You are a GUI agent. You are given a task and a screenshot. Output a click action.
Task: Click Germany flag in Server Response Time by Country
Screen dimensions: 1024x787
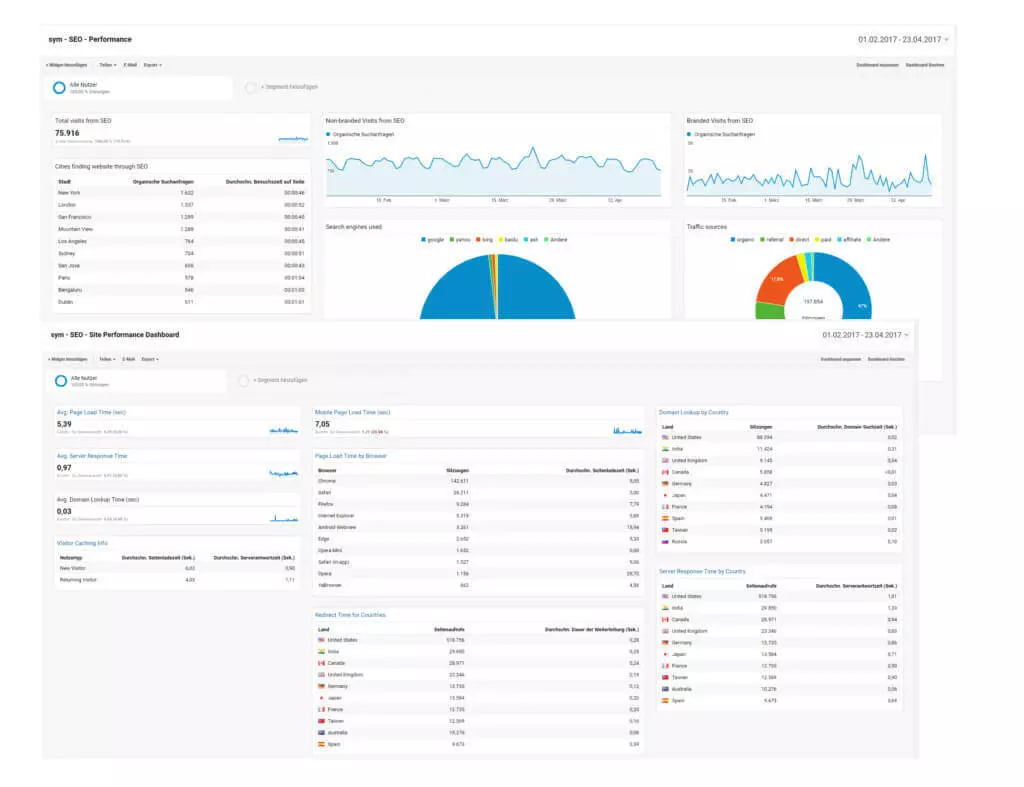click(665, 643)
